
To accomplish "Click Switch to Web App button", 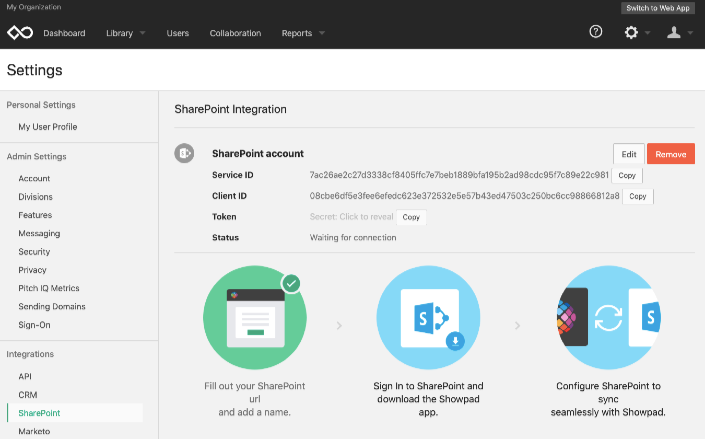I will pyautogui.click(x=658, y=8).
